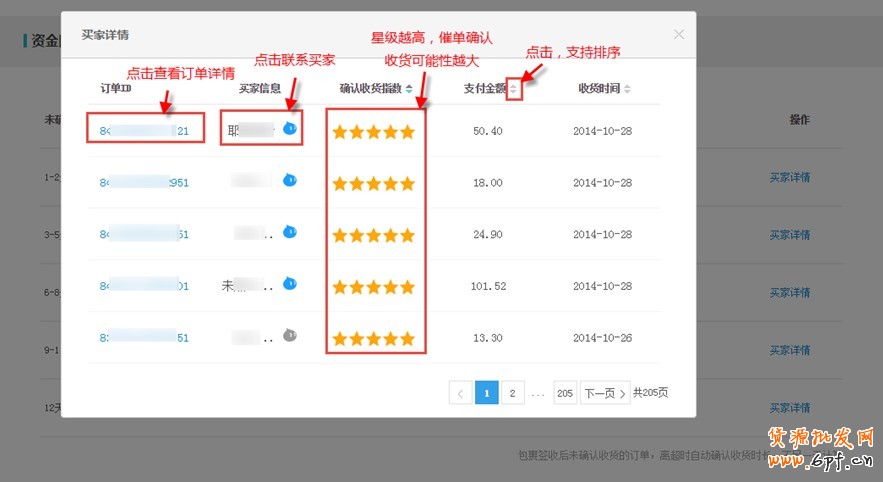Click the 24.90 payment amount
The height and width of the screenshot is (482, 883).
488,234
